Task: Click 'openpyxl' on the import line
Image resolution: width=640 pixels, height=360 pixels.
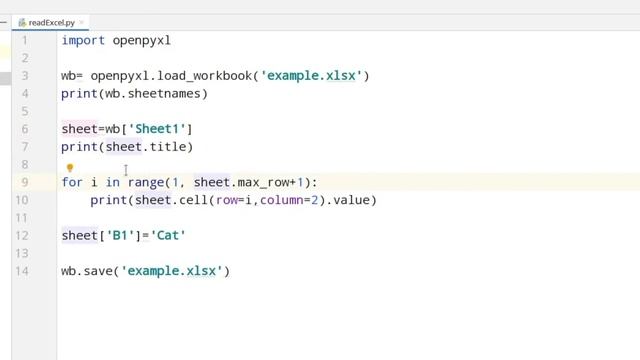Action: tap(142, 41)
